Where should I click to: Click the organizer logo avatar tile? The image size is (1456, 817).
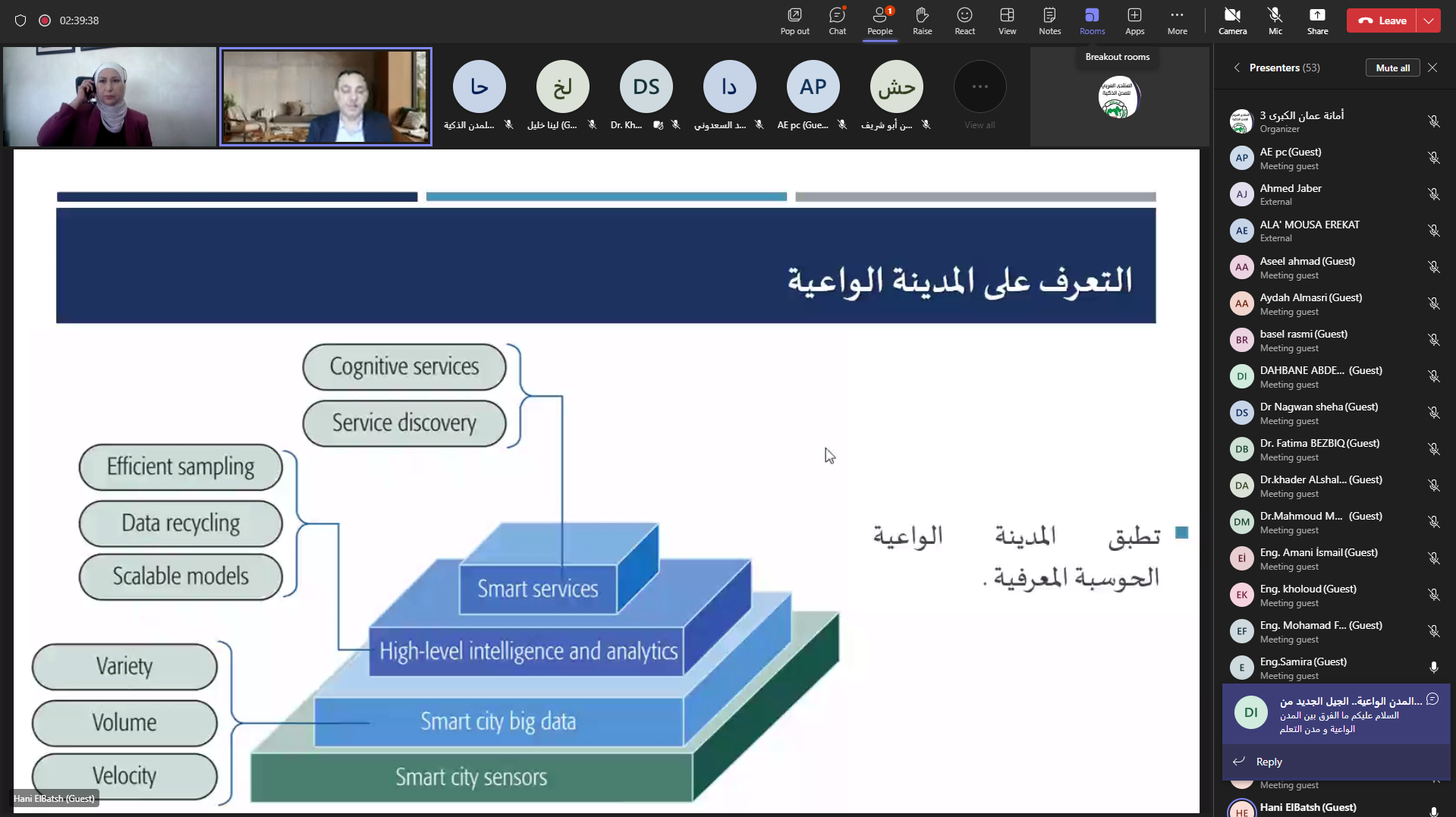(1118, 97)
